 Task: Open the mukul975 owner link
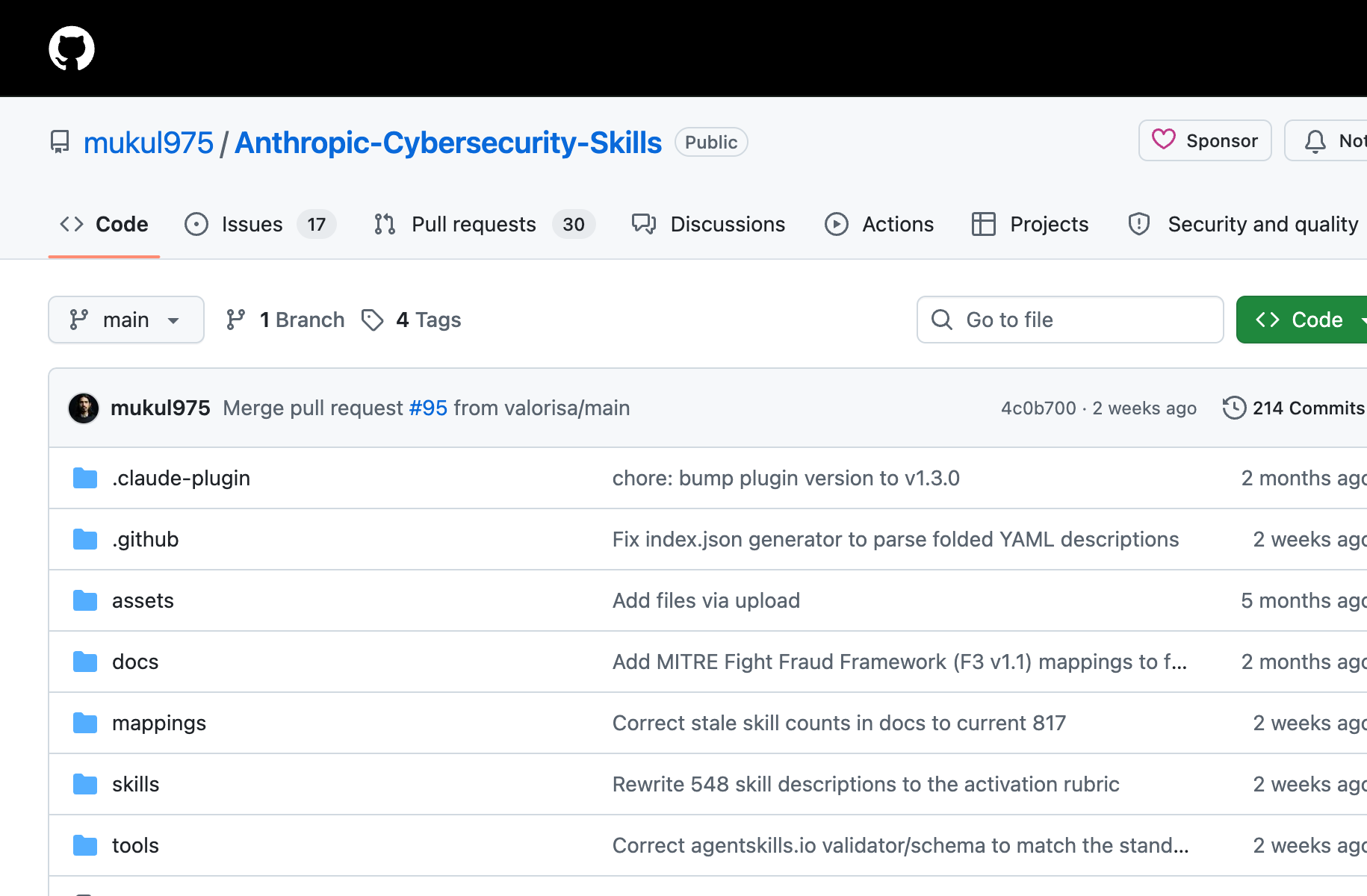(x=149, y=143)
